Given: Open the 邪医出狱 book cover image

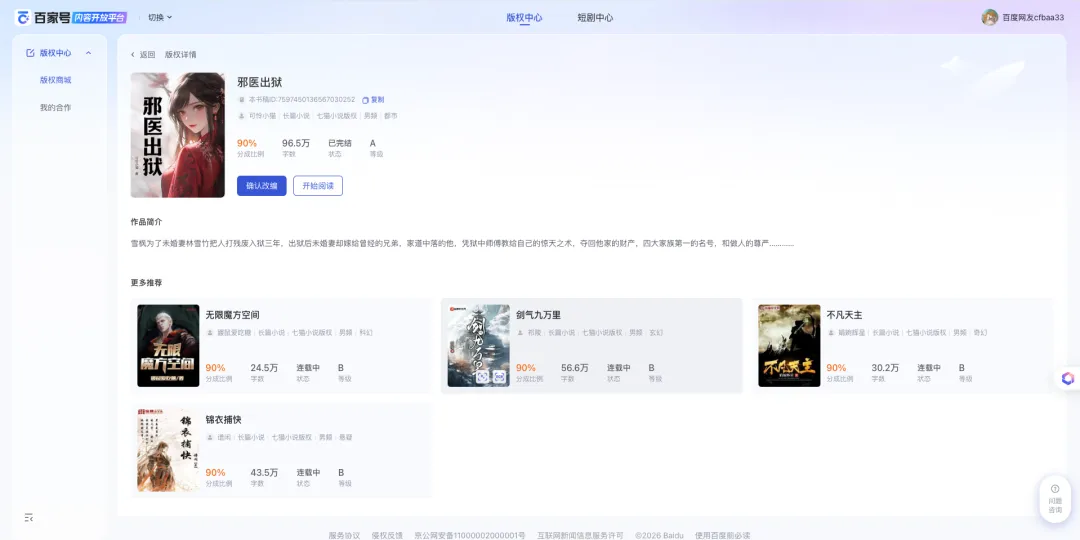Looking at the screenshot, I should 177,134.
